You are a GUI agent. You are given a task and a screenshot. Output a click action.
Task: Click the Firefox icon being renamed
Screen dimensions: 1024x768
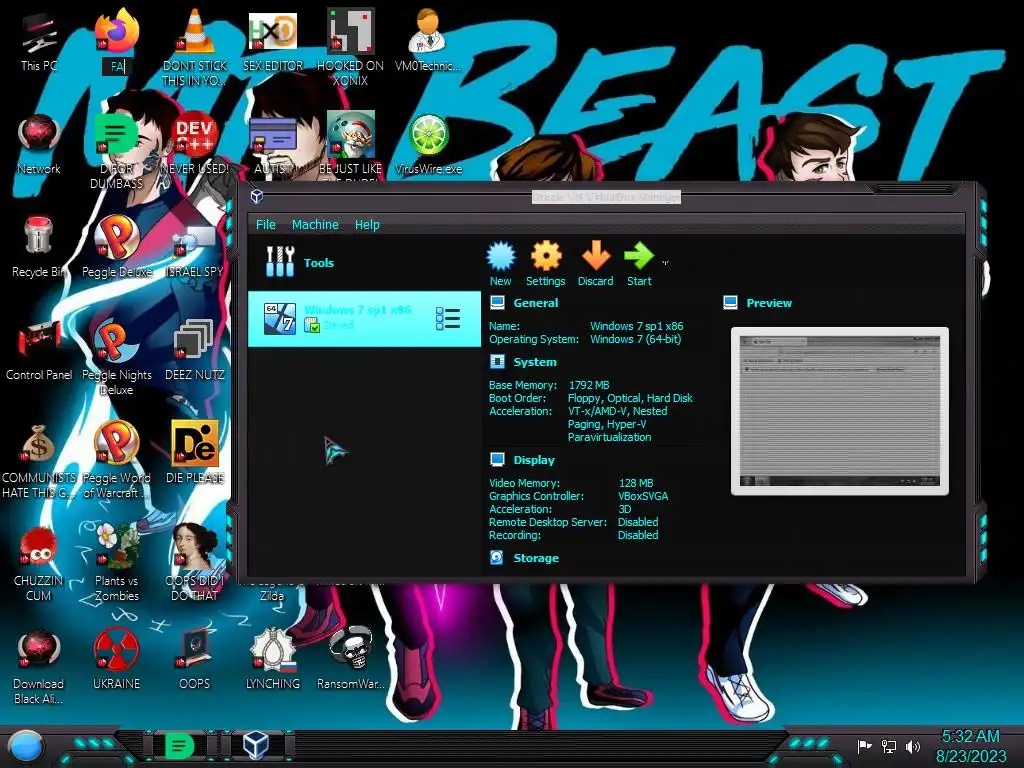(116, 31)
